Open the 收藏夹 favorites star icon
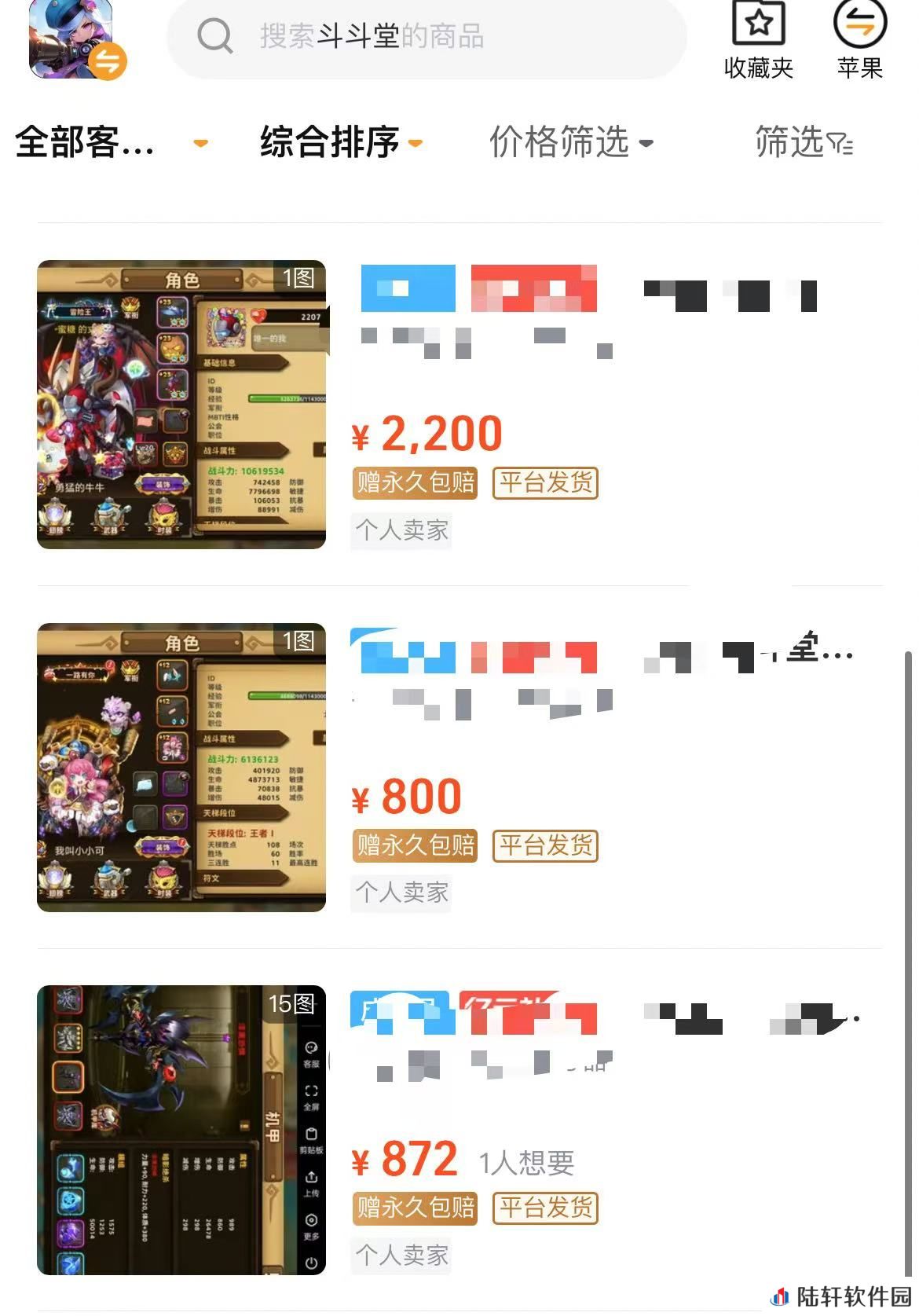Image resolution: width=919 pixels, height=1316 pixels. [x=758, y=23]
